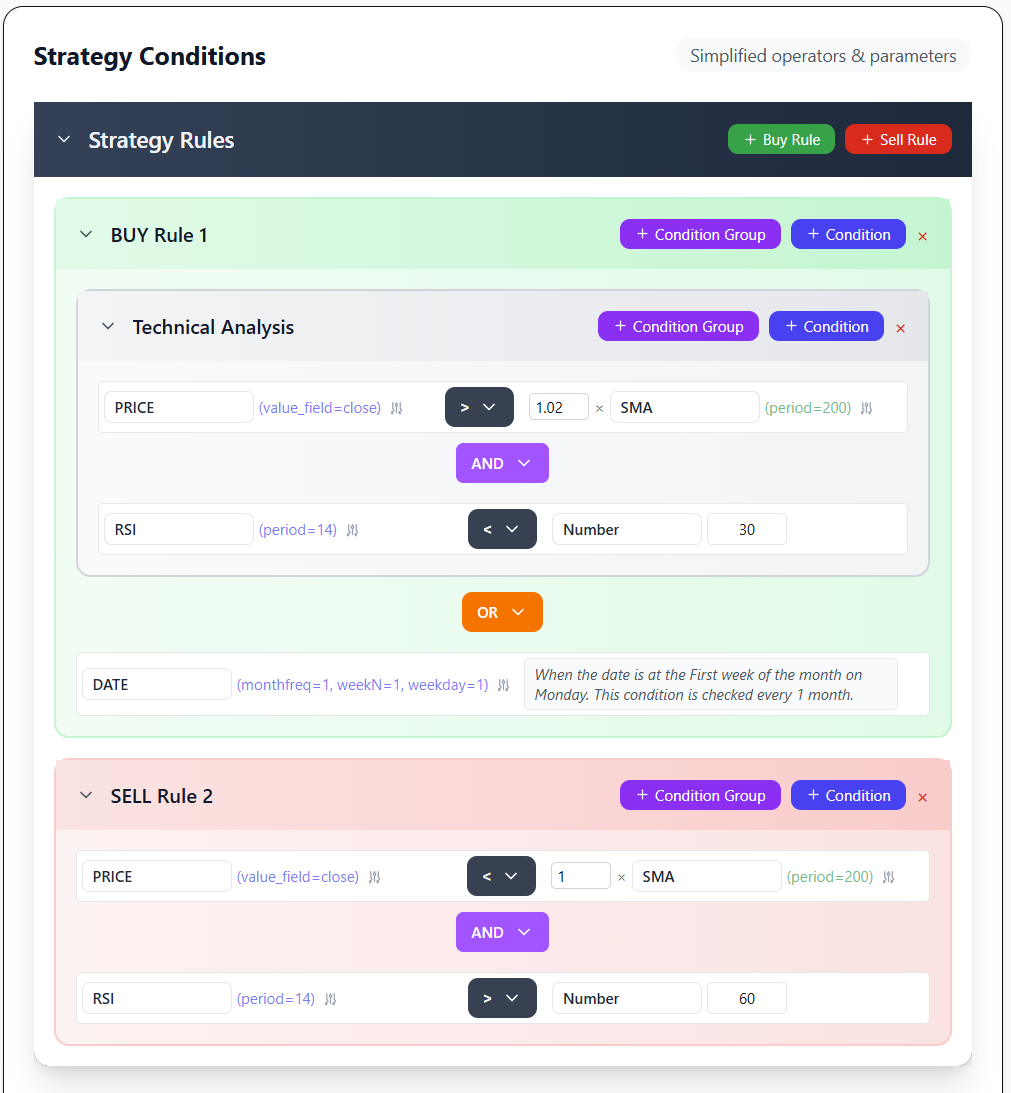Edit the 1.02 multiplier field
1011x1093 pixels.
[x=558, y=407]
